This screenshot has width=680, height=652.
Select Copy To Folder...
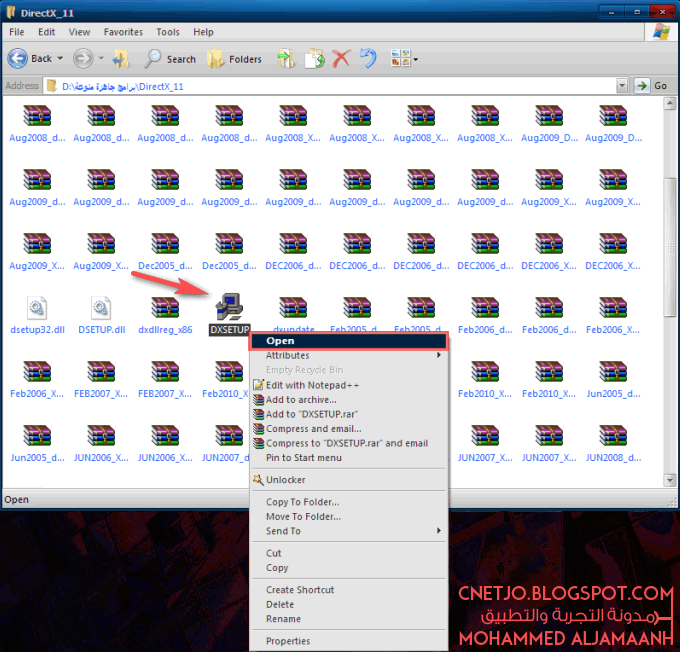pyautogui.click(x=348, y=502)
